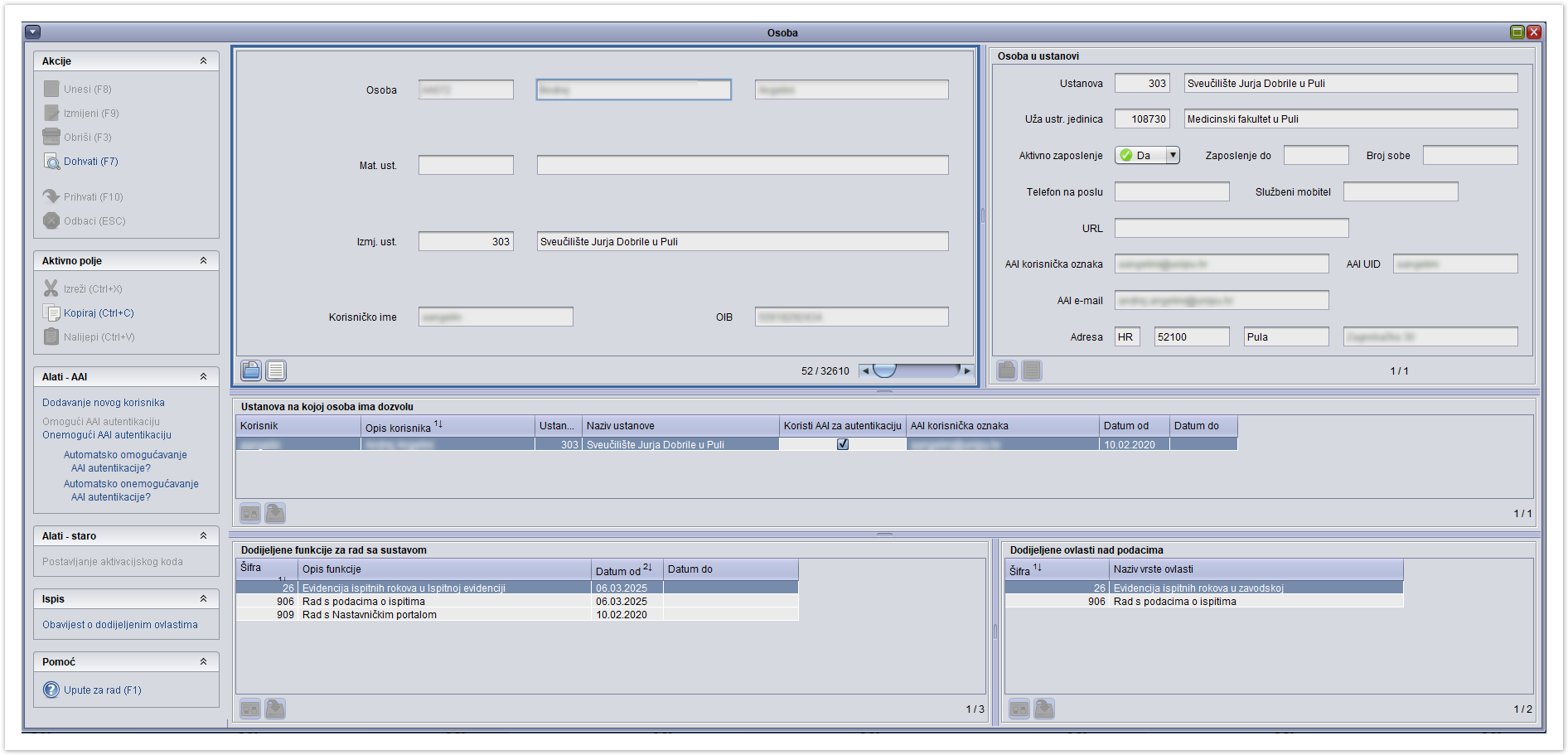Switch Osoba panel to table view icon
Screen dimensions: 1568x755
(276, 370)
